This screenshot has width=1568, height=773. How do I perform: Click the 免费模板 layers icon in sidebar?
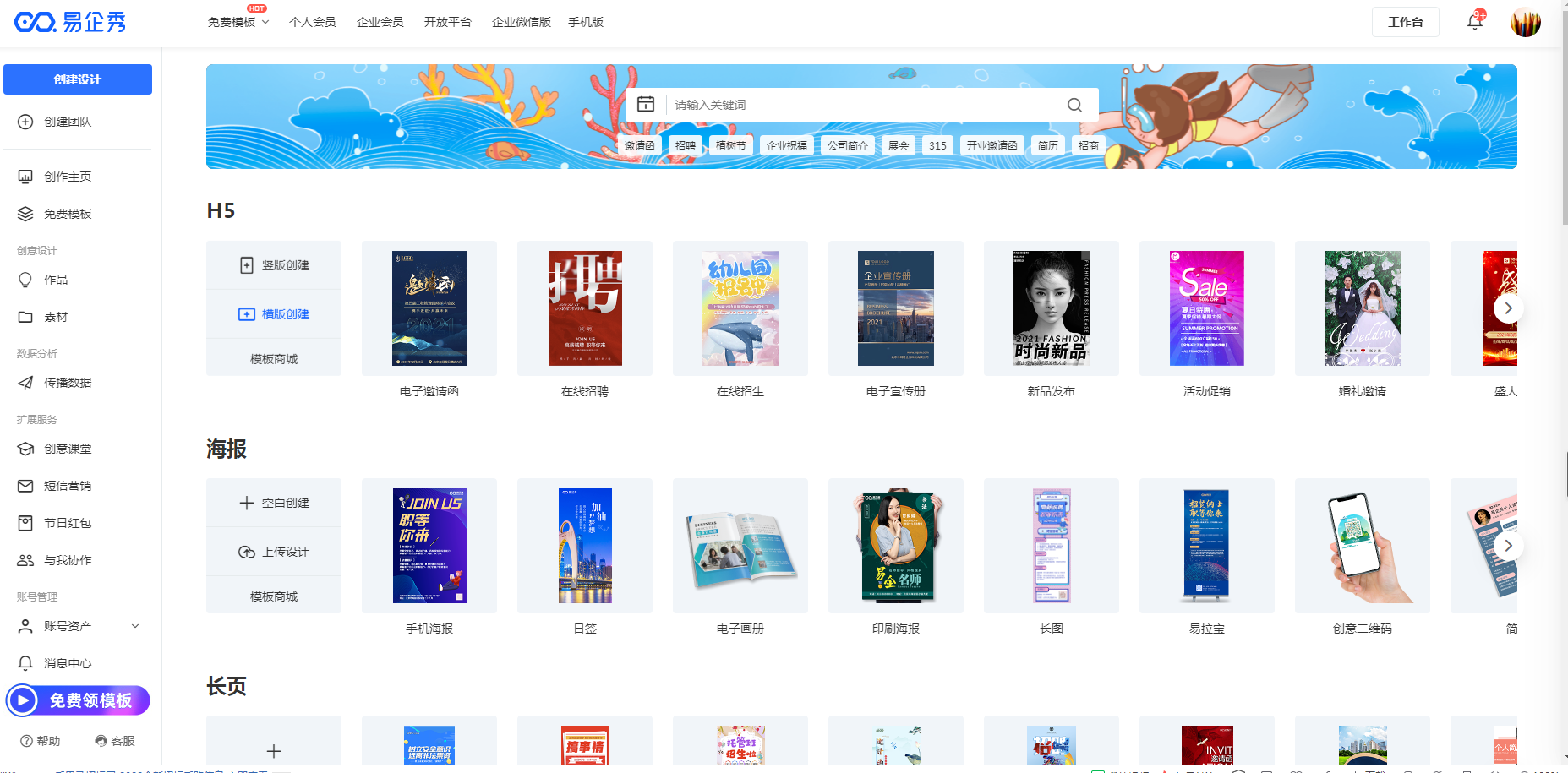pos(25,214)
